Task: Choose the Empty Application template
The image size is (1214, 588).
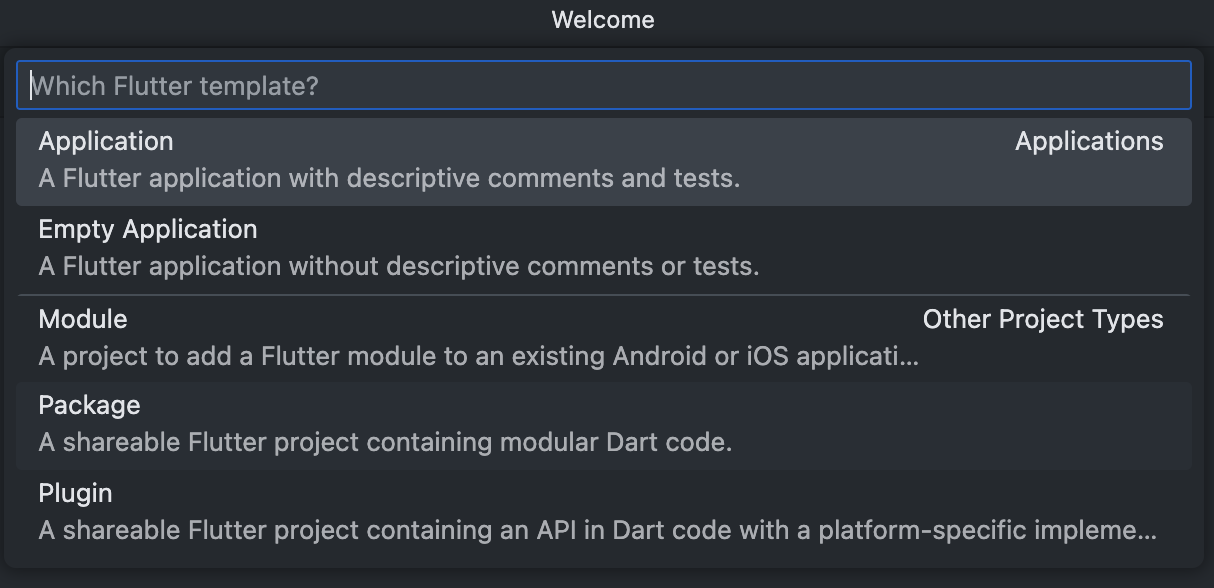Action: pyautogui.click(x=603, y=250)
